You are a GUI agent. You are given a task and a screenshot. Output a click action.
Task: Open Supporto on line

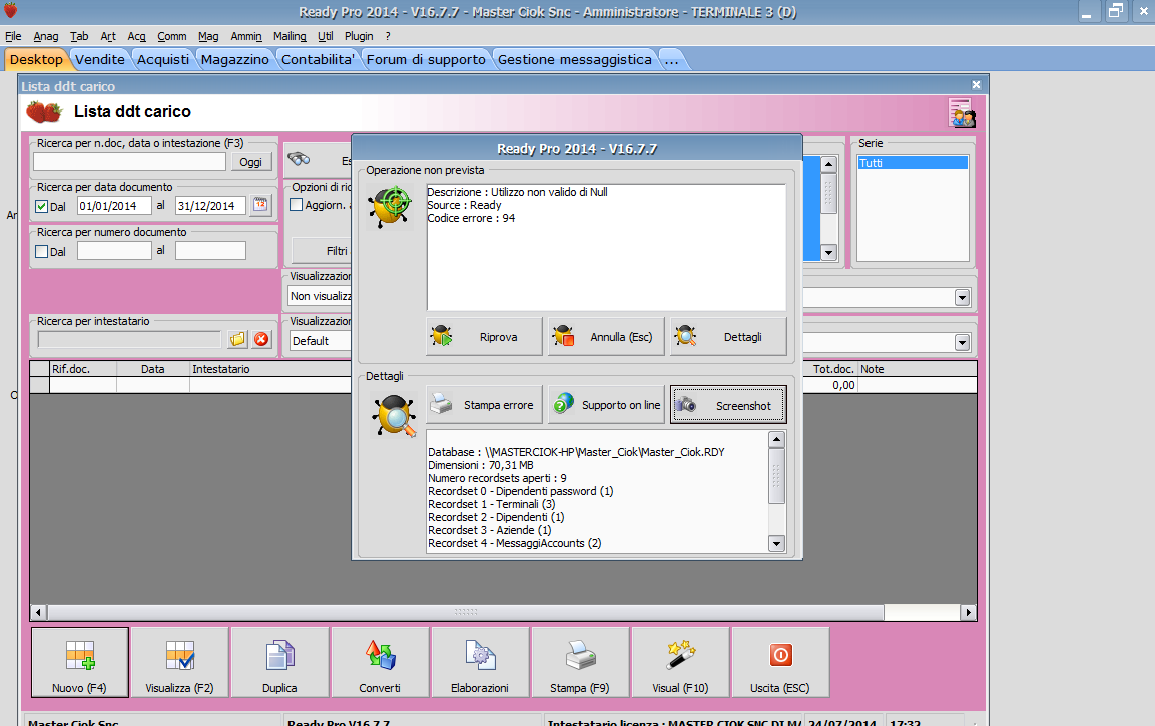[x=606, y=404]
